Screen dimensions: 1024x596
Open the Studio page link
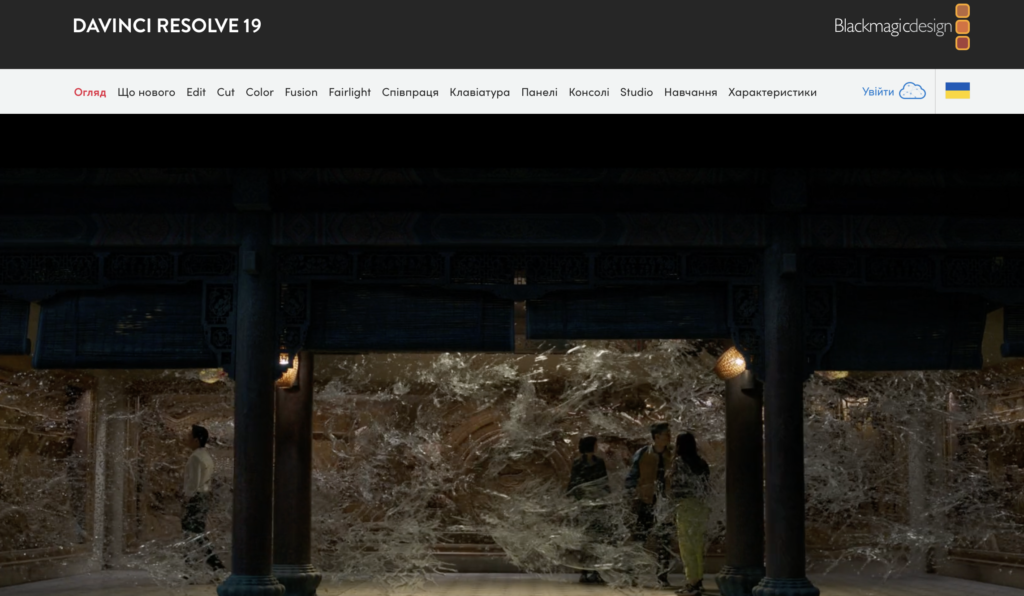coord(636,92)
